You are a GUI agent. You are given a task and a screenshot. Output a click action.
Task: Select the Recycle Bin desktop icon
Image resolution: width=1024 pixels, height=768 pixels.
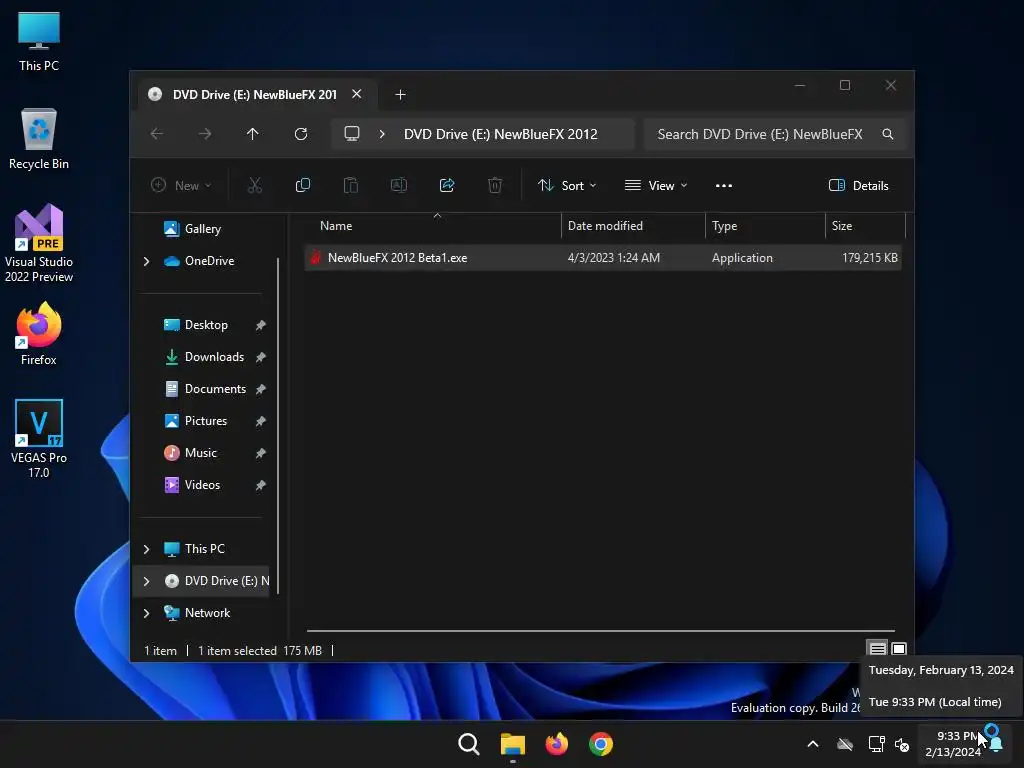(x=39, y=138)
